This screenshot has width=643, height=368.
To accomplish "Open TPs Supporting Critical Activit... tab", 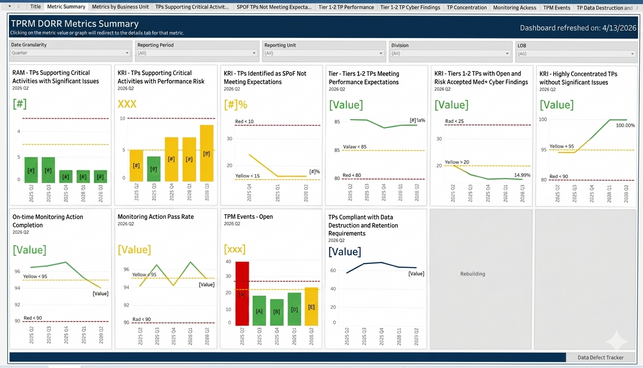I will click(x=192, y=7).
